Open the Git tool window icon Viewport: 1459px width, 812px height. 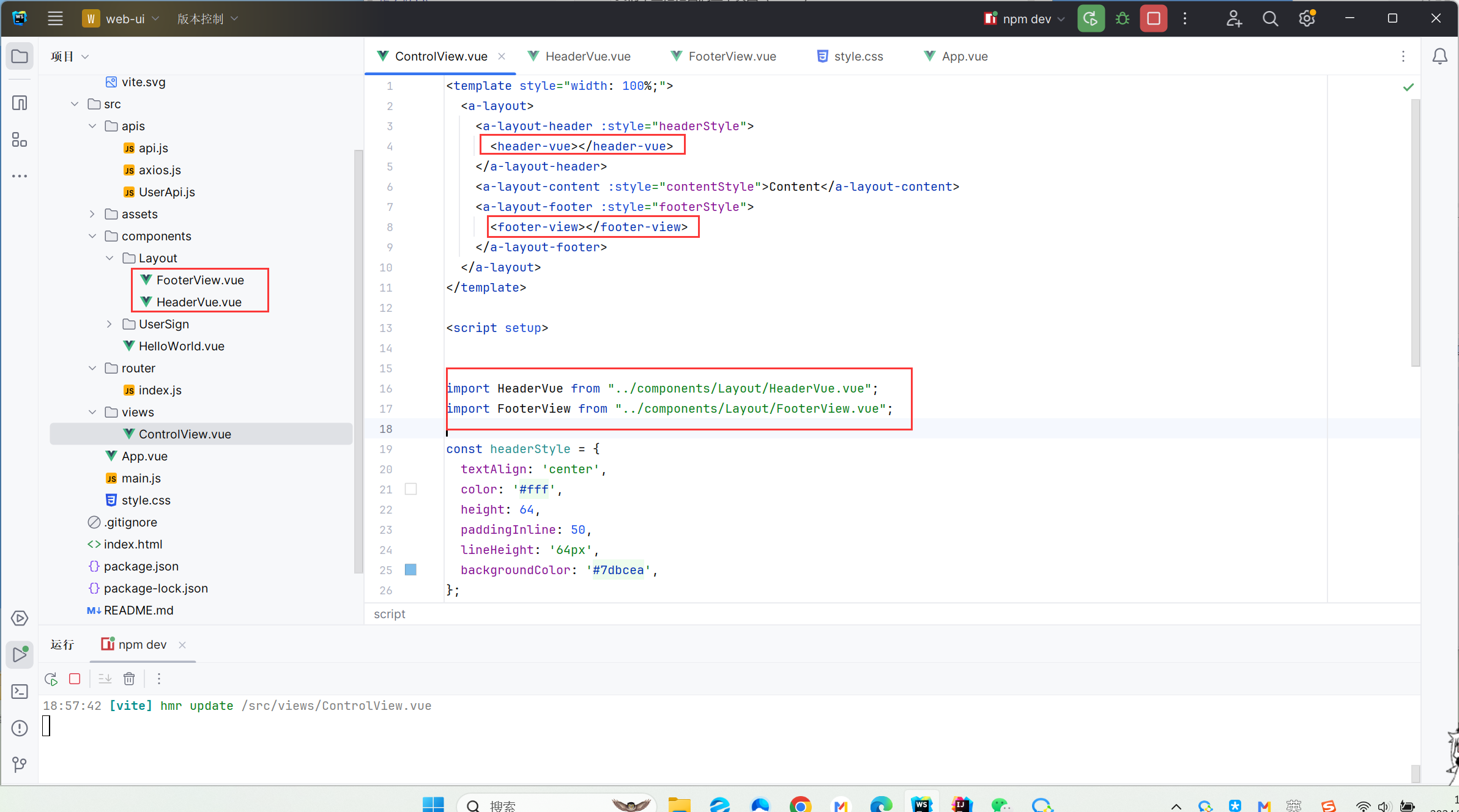point(20,764)
